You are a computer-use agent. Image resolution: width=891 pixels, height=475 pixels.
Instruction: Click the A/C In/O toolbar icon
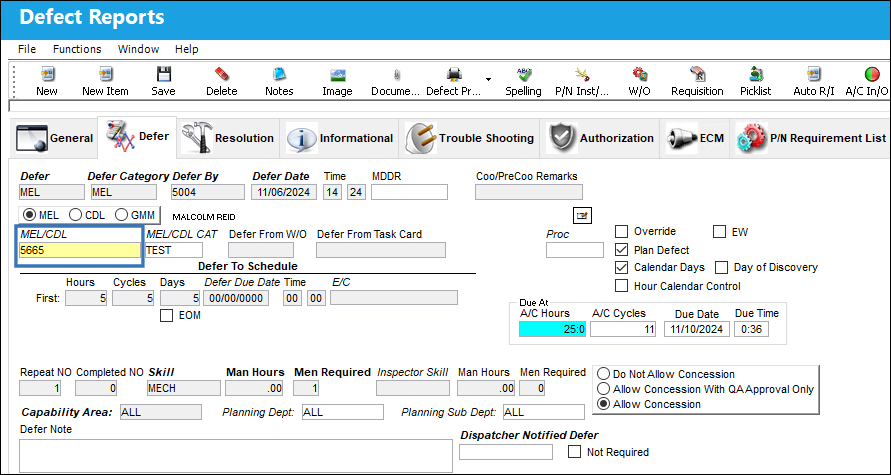[x=871, y=74]
